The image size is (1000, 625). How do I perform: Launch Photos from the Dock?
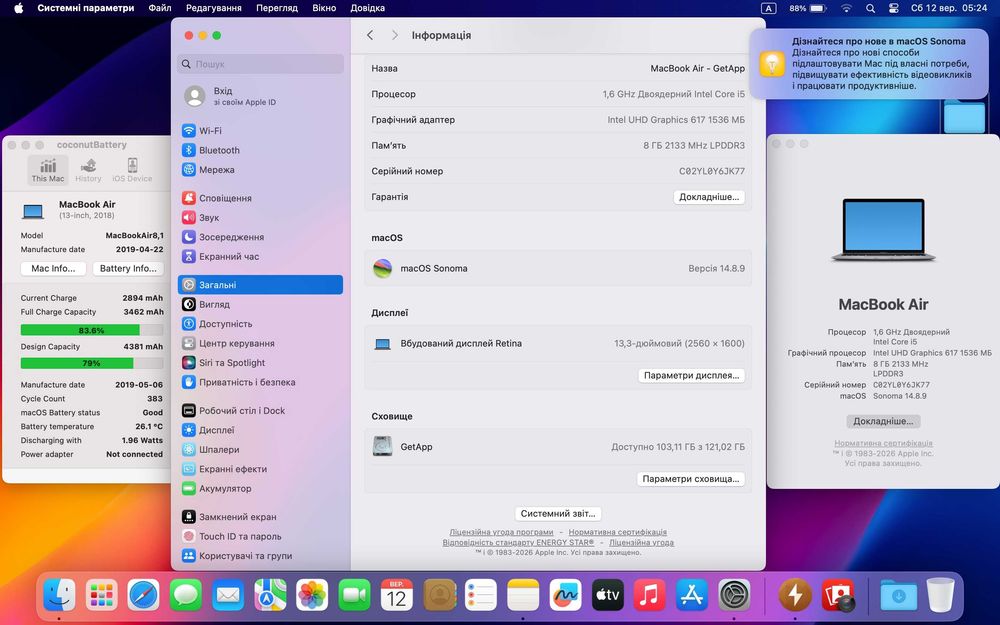[312, 596]
